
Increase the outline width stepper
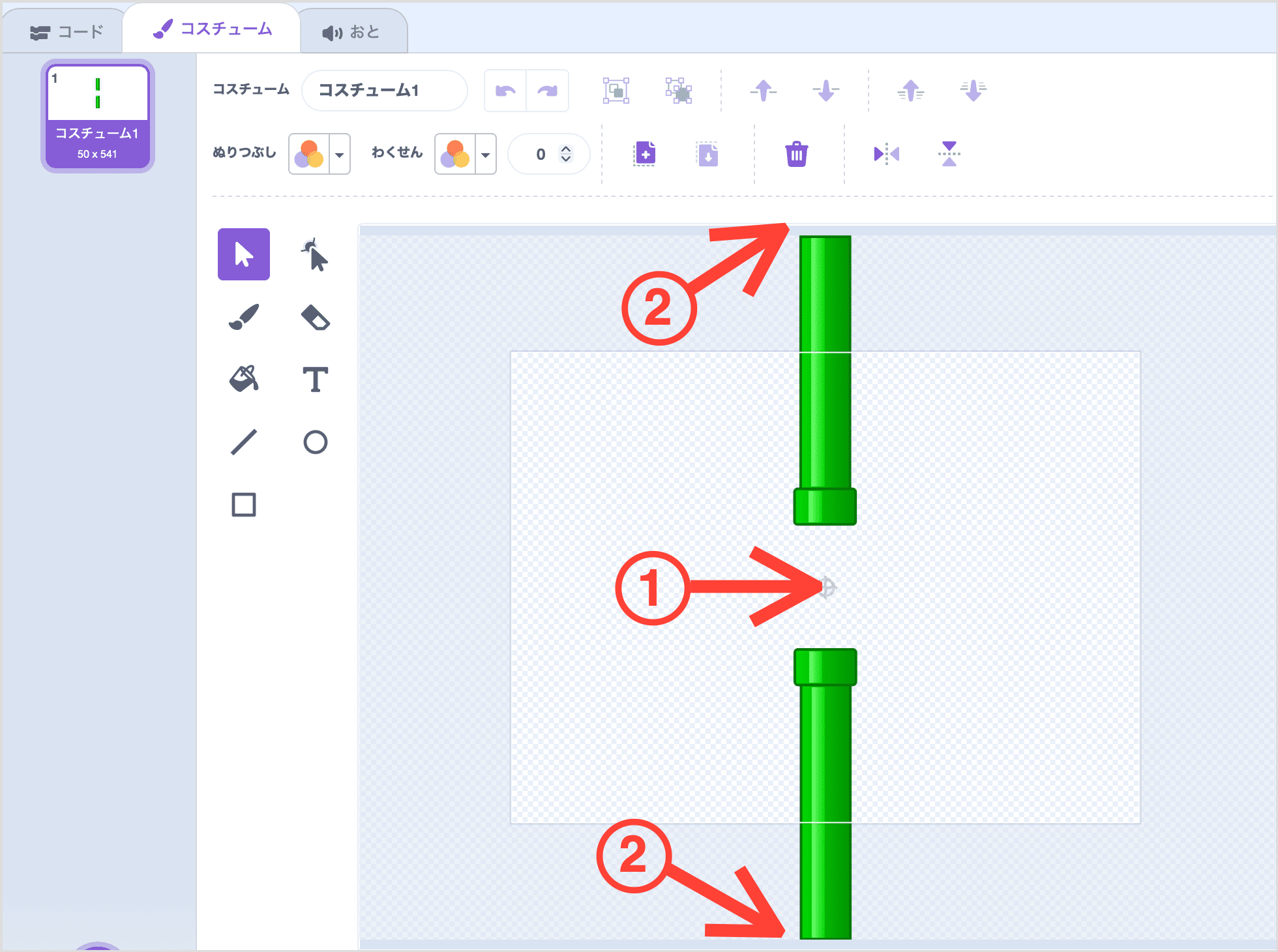pyautogui.click(x=566, y=149)
